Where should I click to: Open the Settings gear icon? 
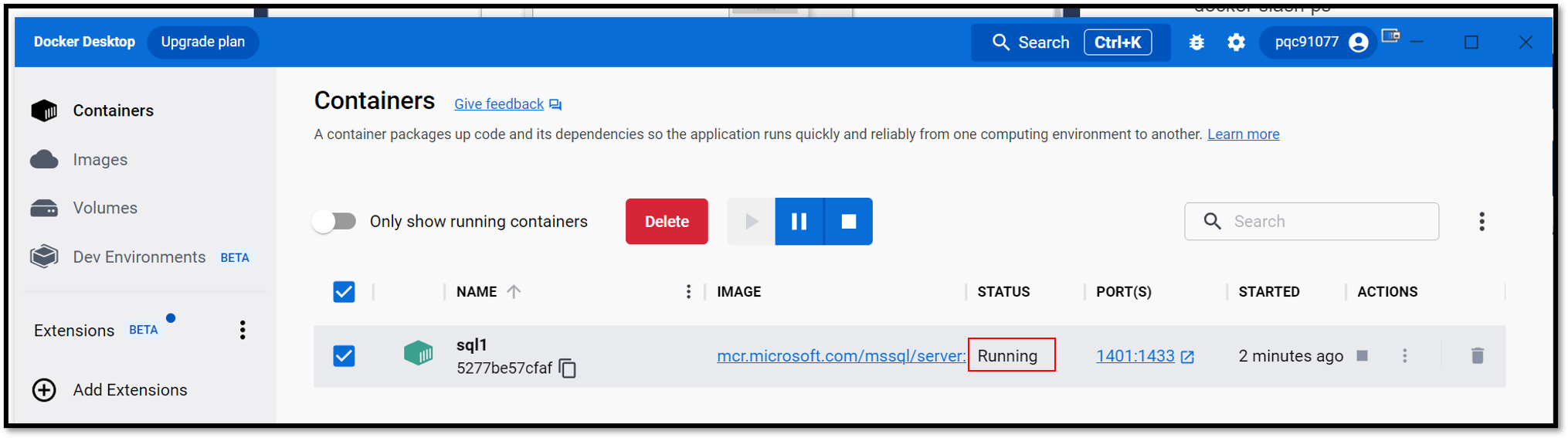pyautogui.click(x=1236, y=42)
